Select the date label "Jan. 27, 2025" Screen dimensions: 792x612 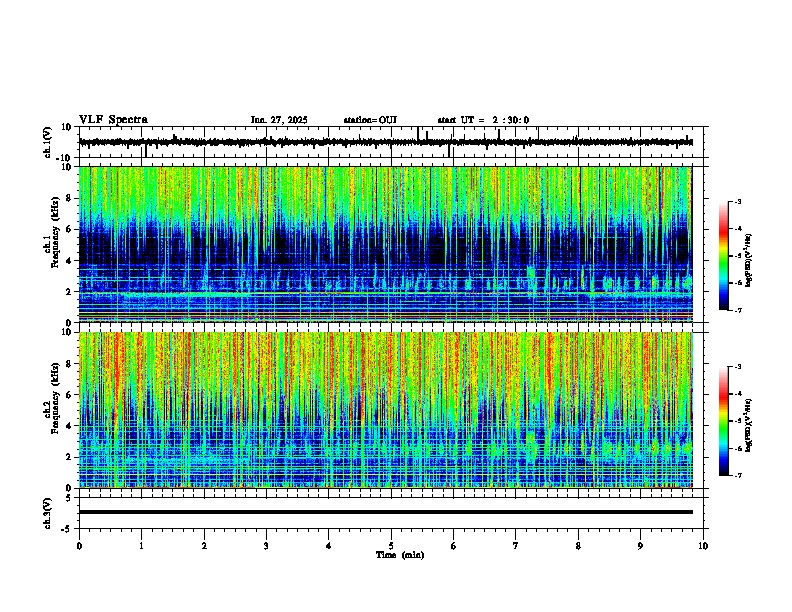click(x=279, y=120)
